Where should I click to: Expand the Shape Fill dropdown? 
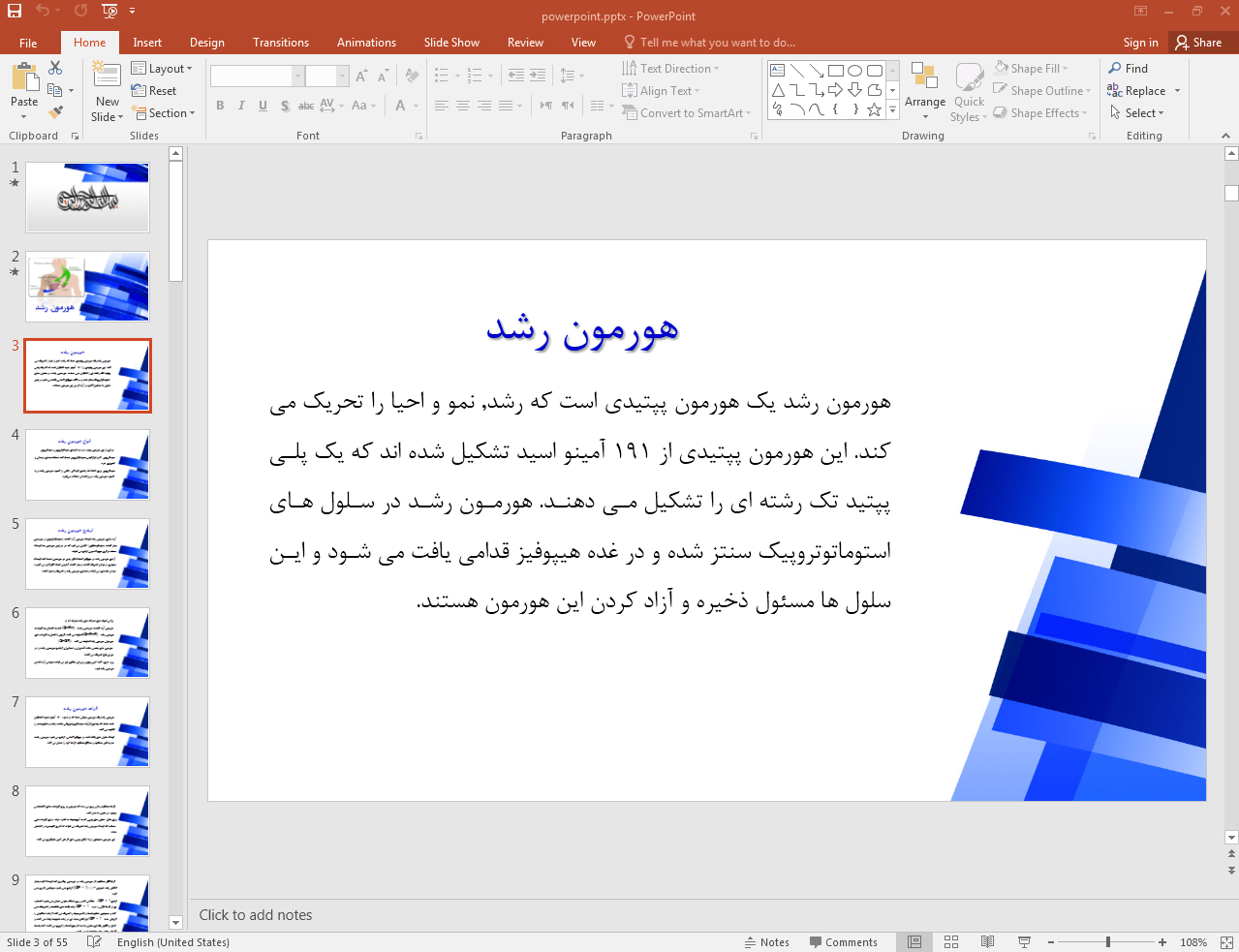(1032, 69)
